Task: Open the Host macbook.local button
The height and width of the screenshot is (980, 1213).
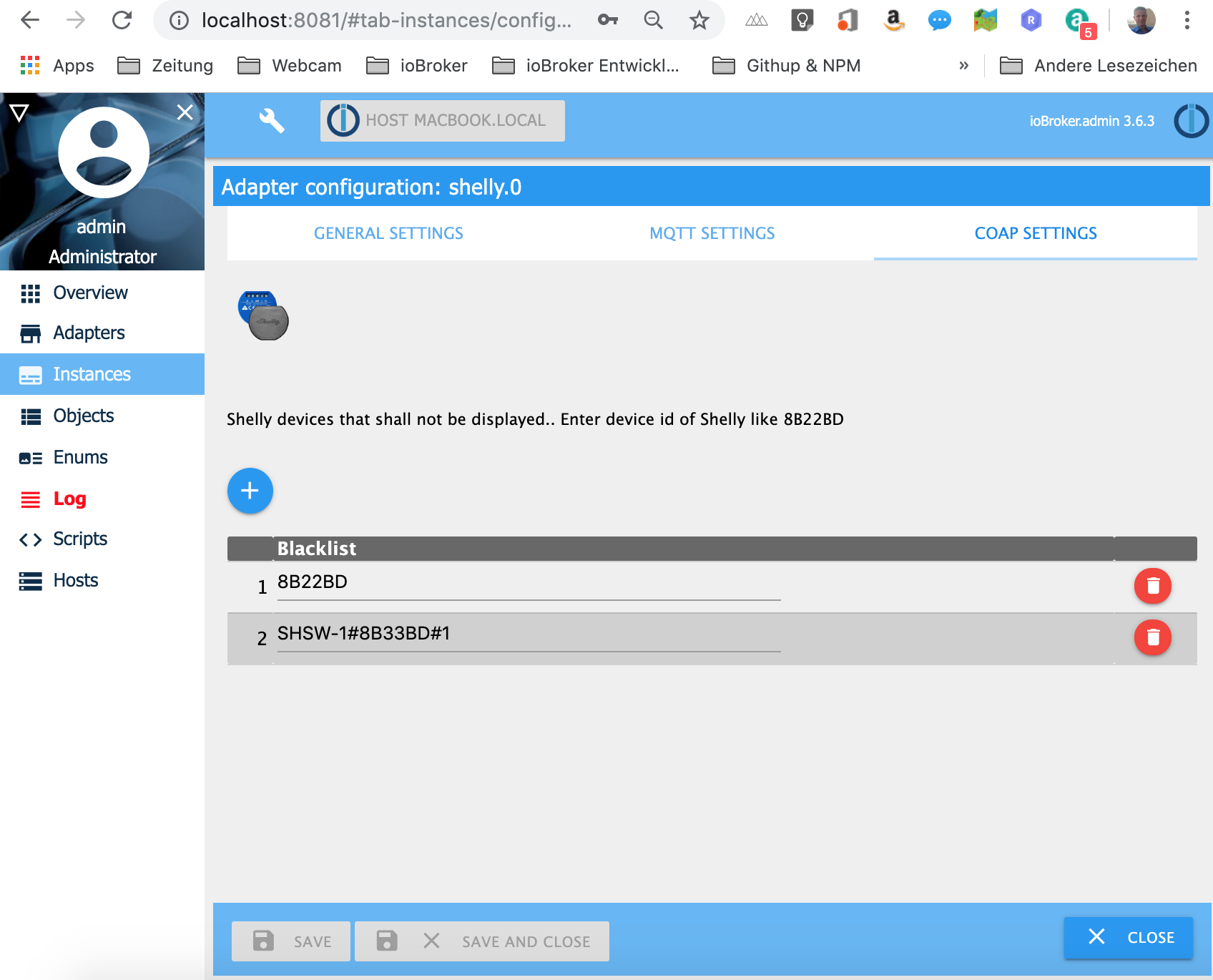Action: pyautogui.click(x=442, y=120)
